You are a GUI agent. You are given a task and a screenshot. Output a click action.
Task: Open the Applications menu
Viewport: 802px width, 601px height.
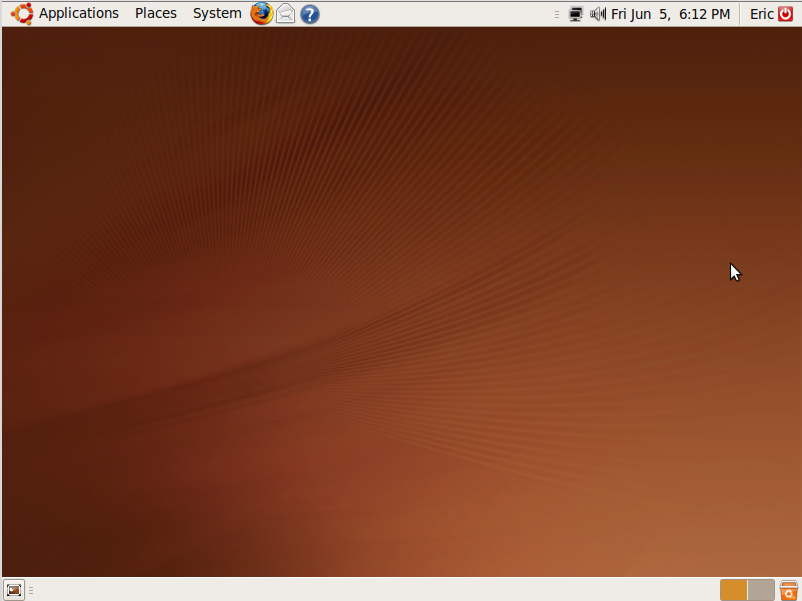tap(78, 13)
